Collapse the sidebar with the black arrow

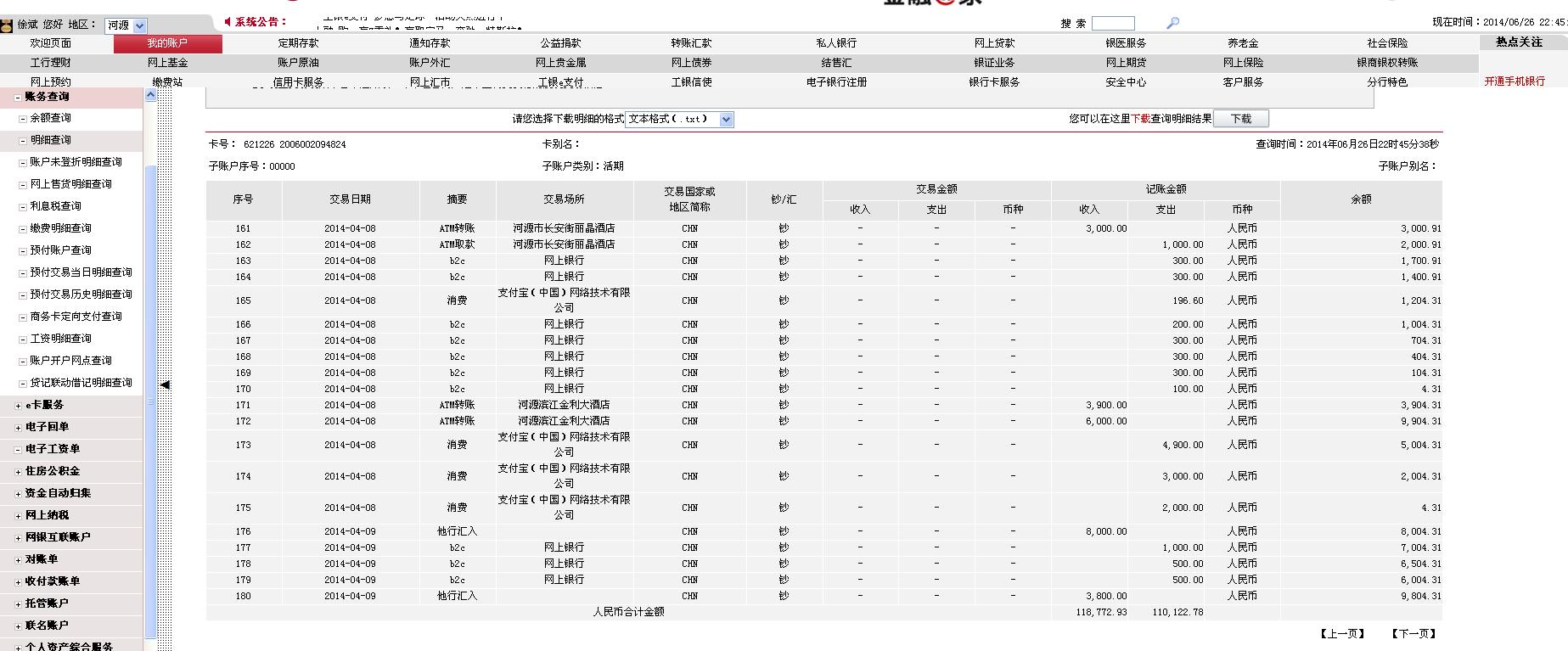165,384
